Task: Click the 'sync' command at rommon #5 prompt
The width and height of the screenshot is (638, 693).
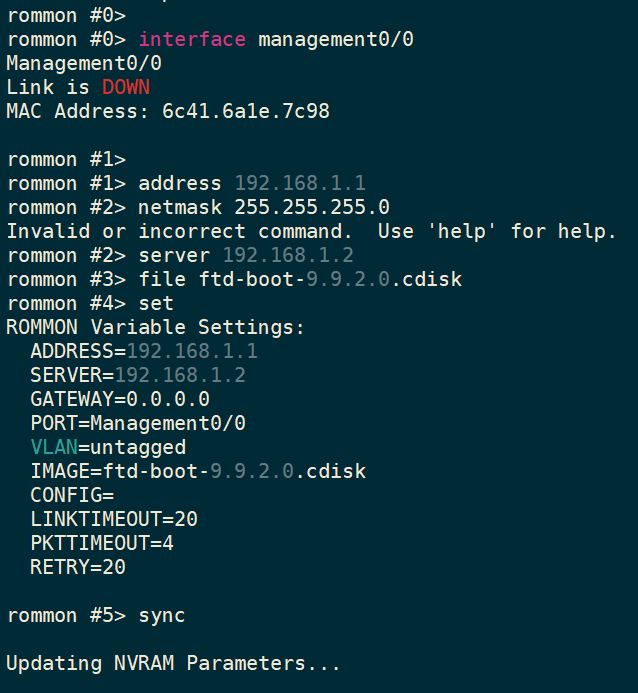Action: coord(162,615)
